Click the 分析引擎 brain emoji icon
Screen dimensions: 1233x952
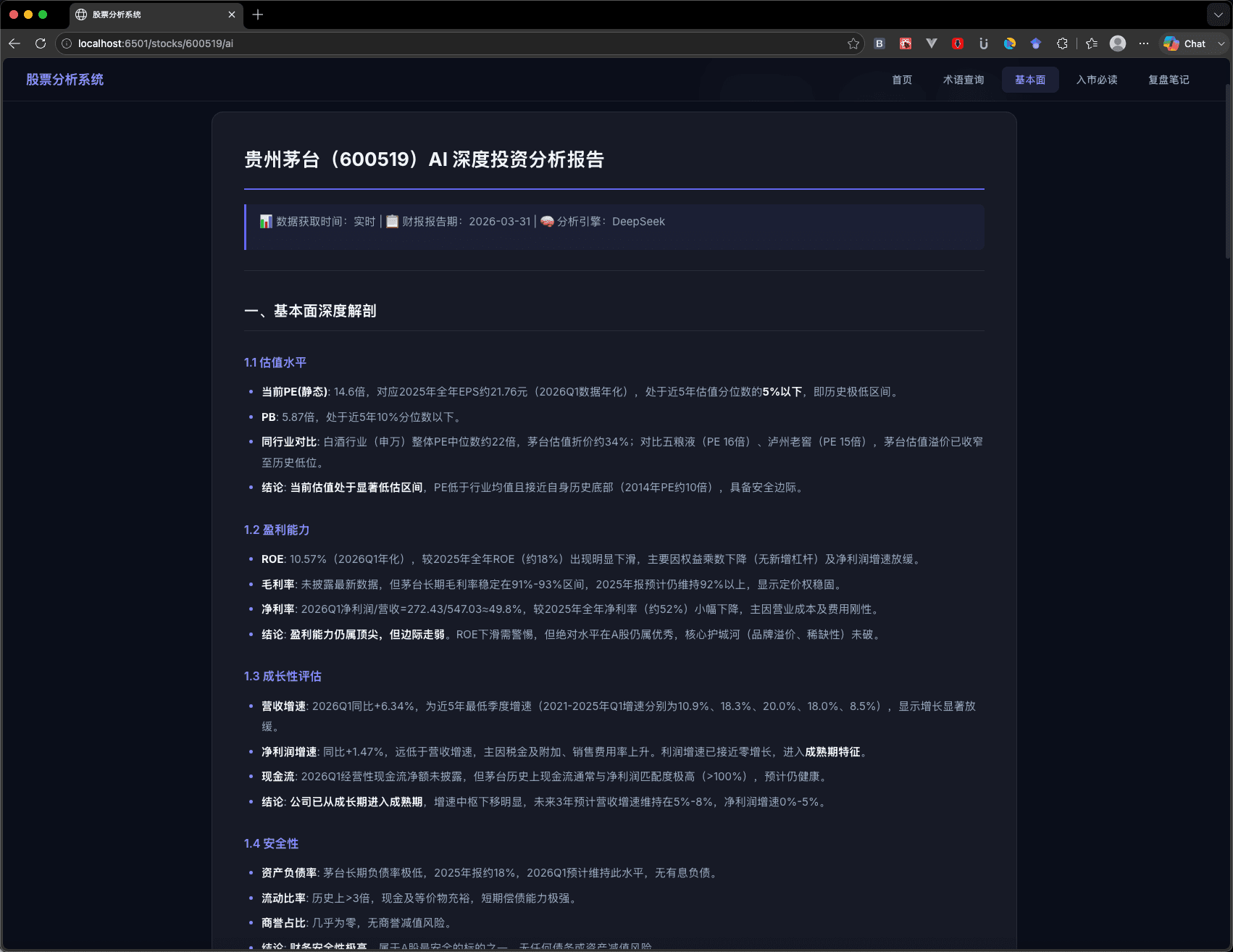click(547, 221)
